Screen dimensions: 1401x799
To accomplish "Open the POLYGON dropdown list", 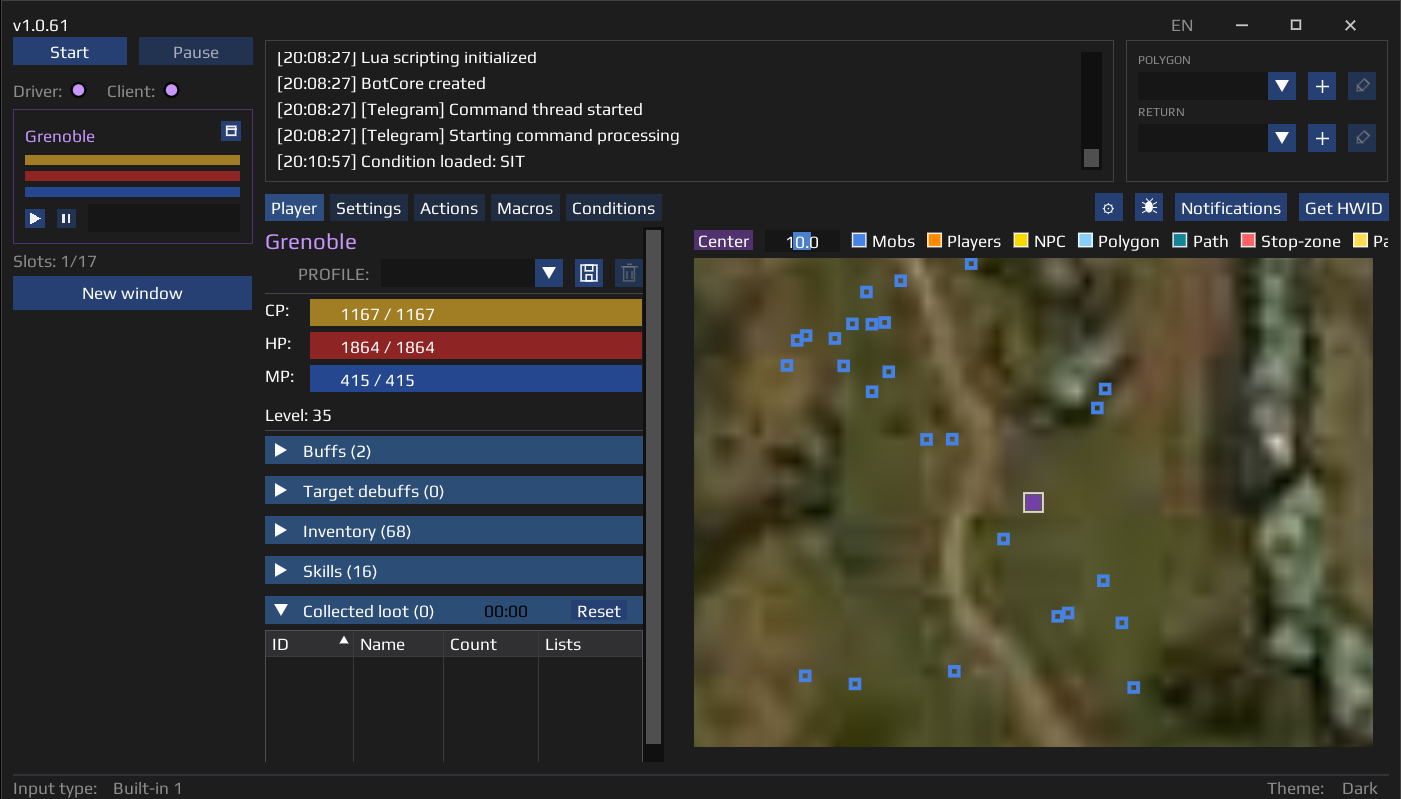I will pos(1282,86).
